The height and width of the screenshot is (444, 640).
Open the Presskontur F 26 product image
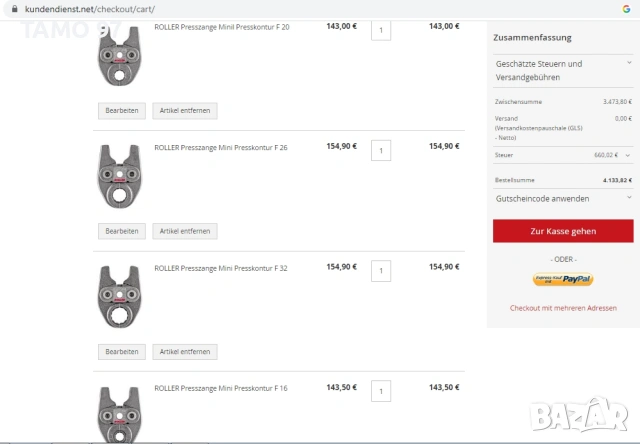tap(122, 177)
